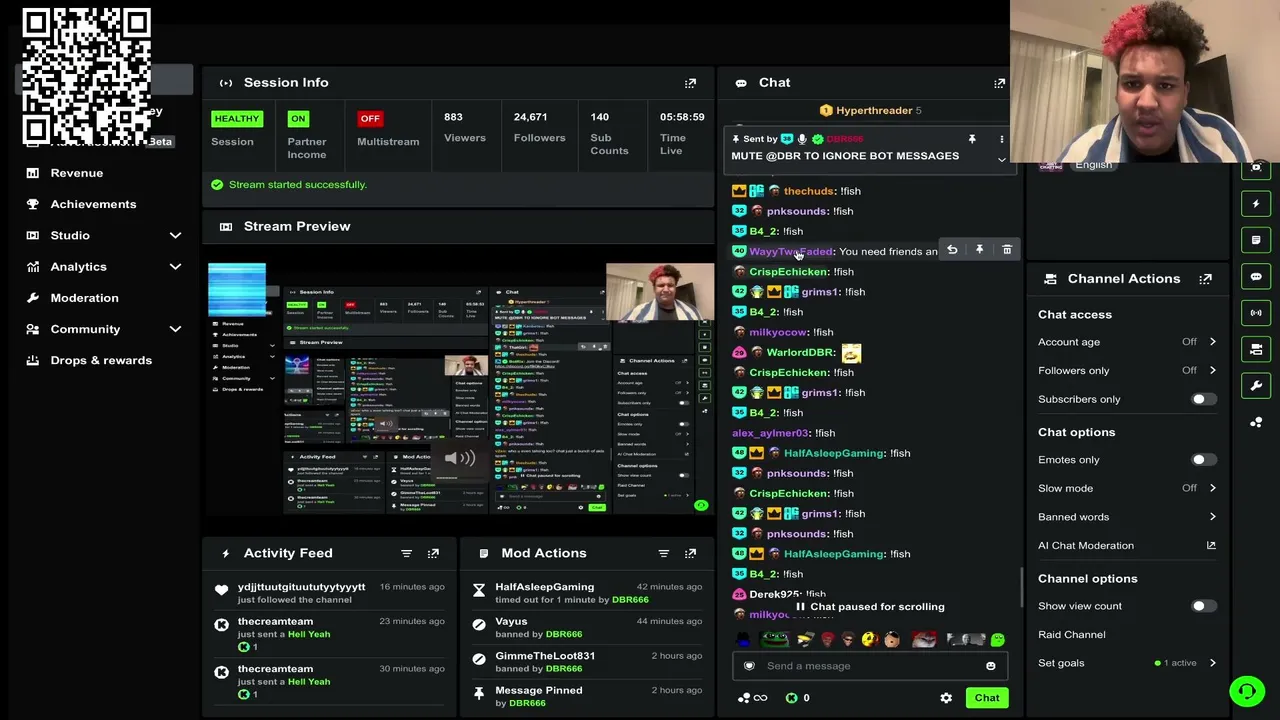Open Banned words settings chevron

click(1212, 517)
